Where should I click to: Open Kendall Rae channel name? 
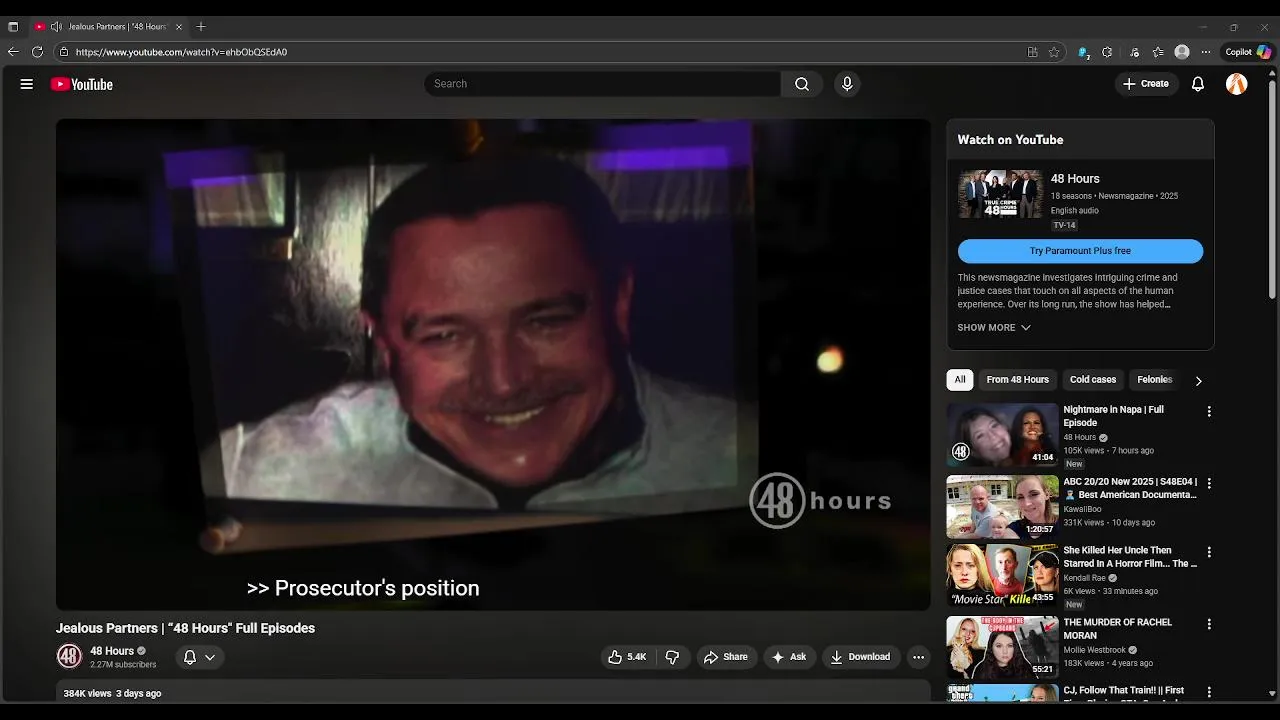[1085, 578]
